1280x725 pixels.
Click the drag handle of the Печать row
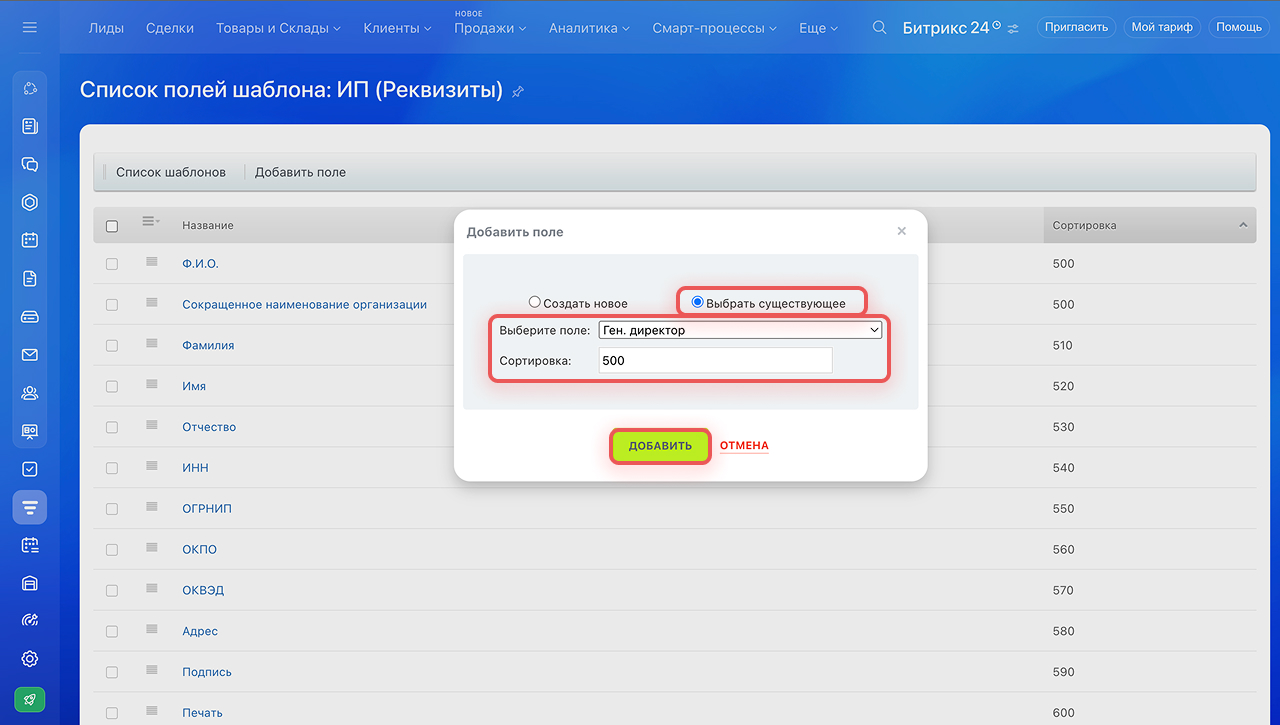click(x=152, y=711)
